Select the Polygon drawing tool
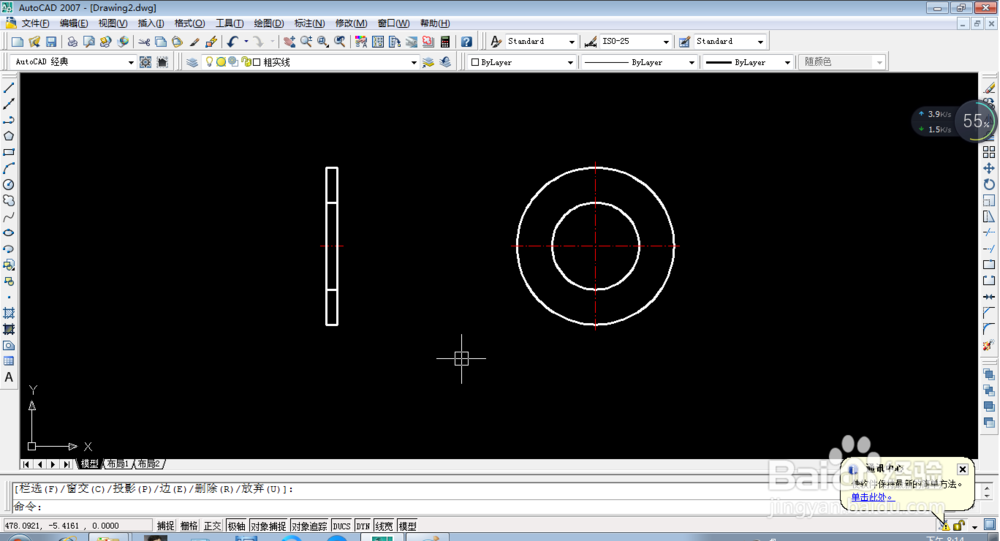This screenshot has height=541, width=1000. (x=9, y=136)
